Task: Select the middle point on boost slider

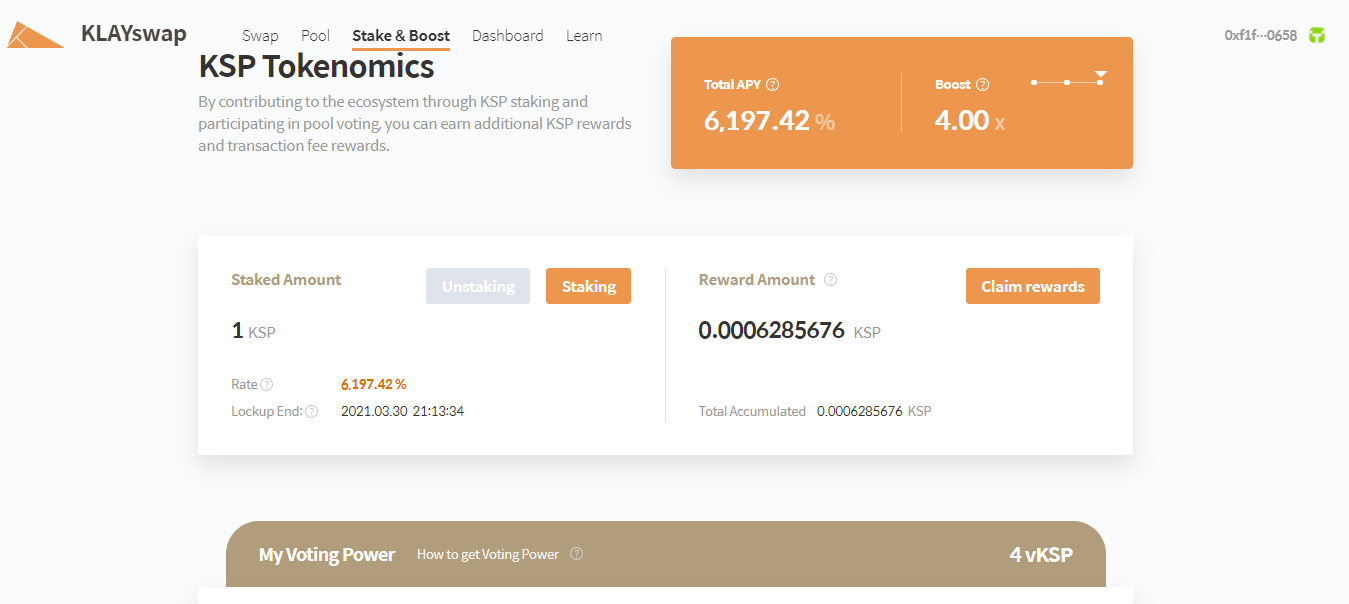Action: click(x=1067, y=82)
